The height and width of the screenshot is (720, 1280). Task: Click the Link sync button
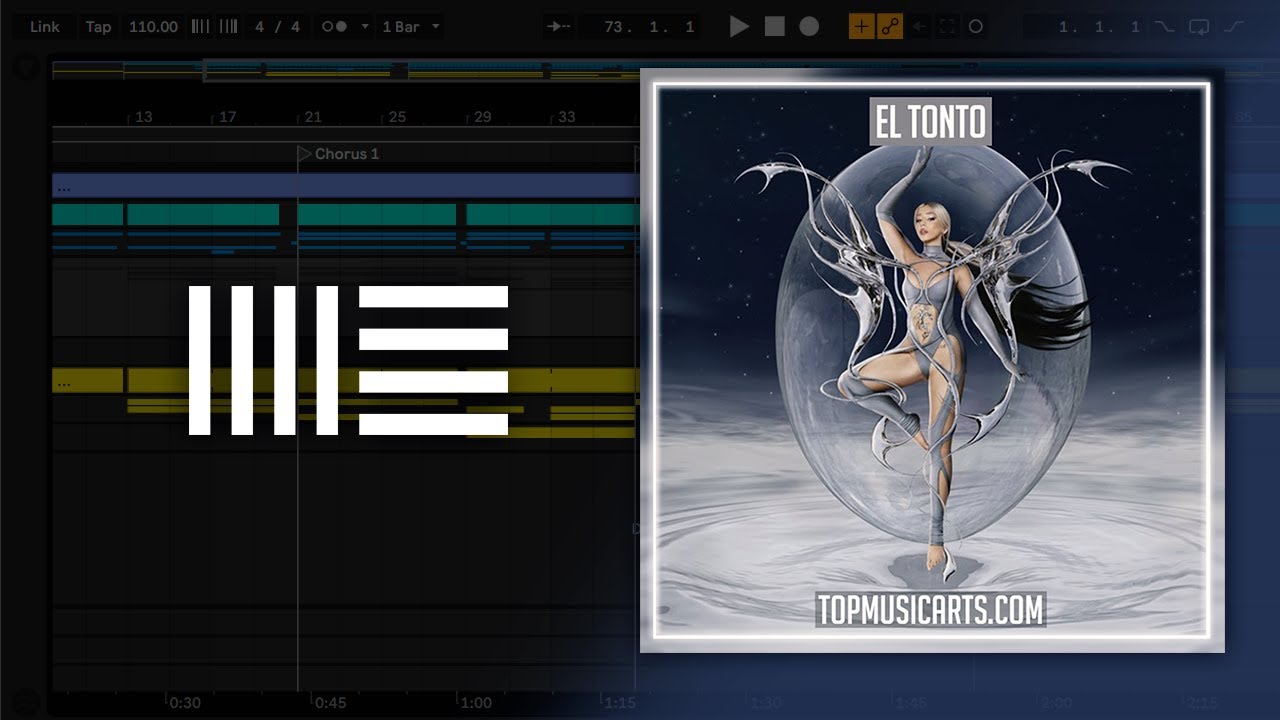pyautogui.click(x=45, y=27)
